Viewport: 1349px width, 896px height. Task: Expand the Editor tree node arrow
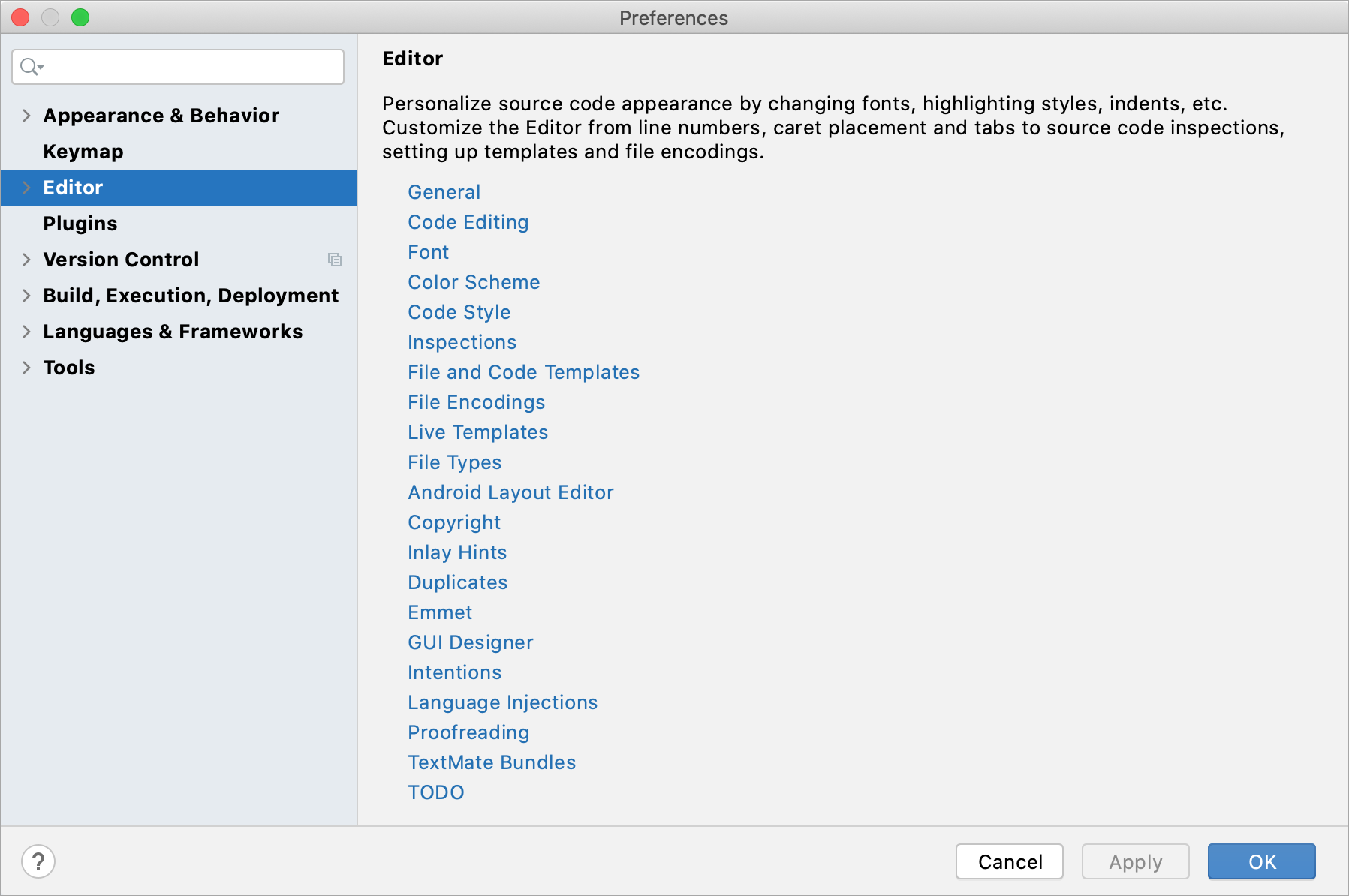[26, 188]
